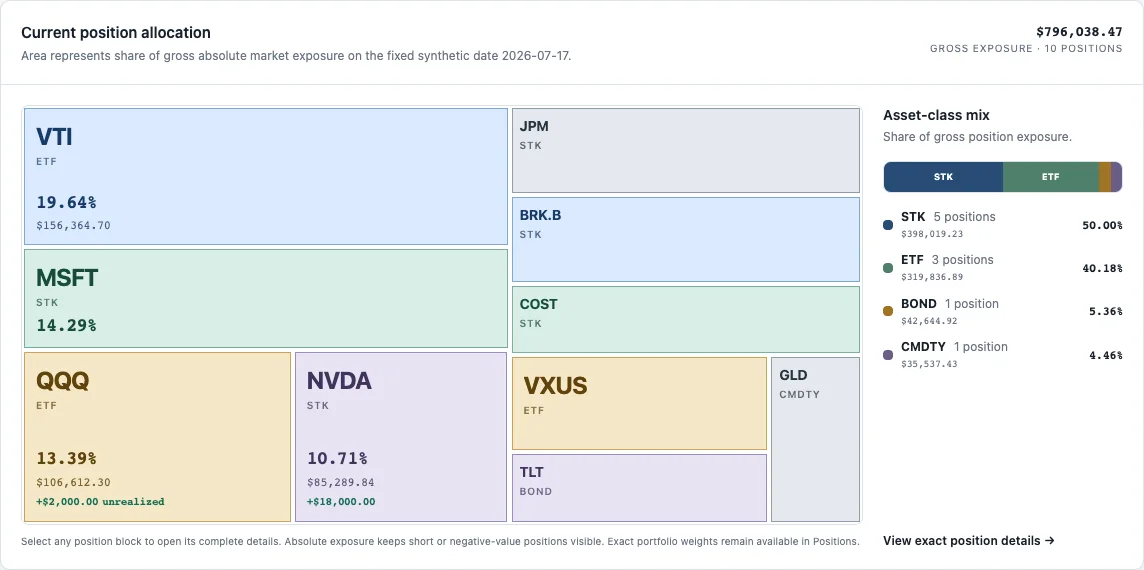Click the Current position allocation heading

point(116,33)
